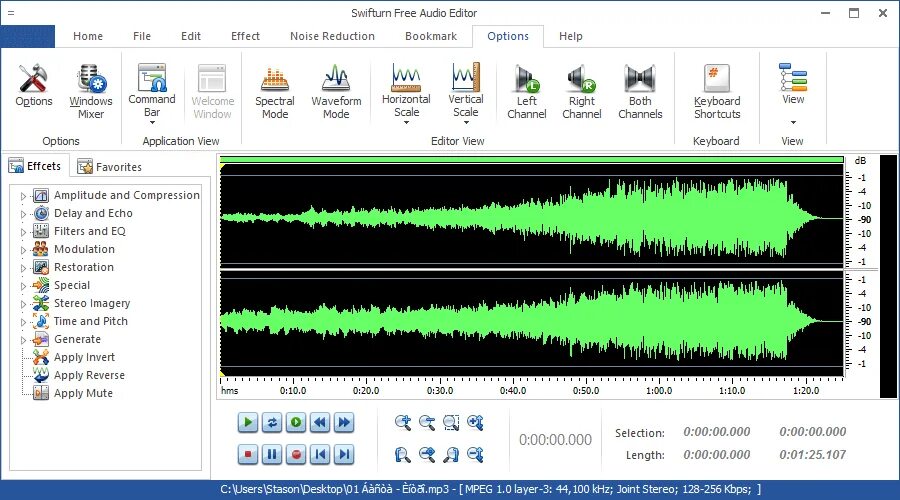Open the Bookmark ribbon tab

pos(431,36)
